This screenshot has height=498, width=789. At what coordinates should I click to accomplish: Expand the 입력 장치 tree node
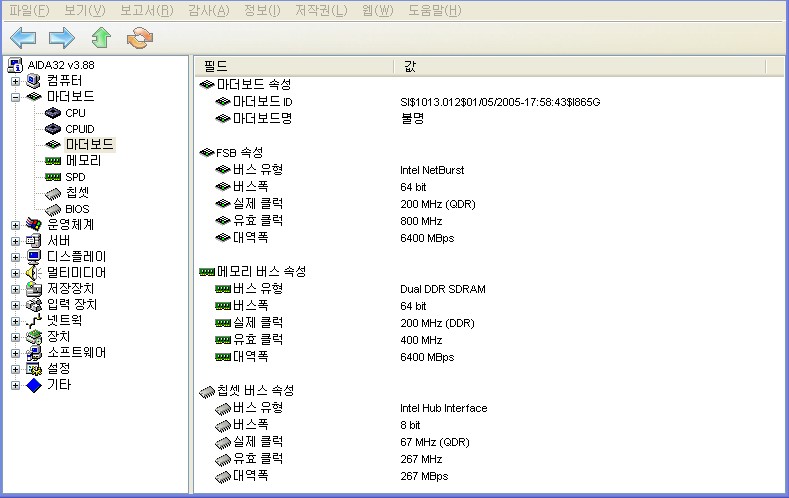(16, 305)
